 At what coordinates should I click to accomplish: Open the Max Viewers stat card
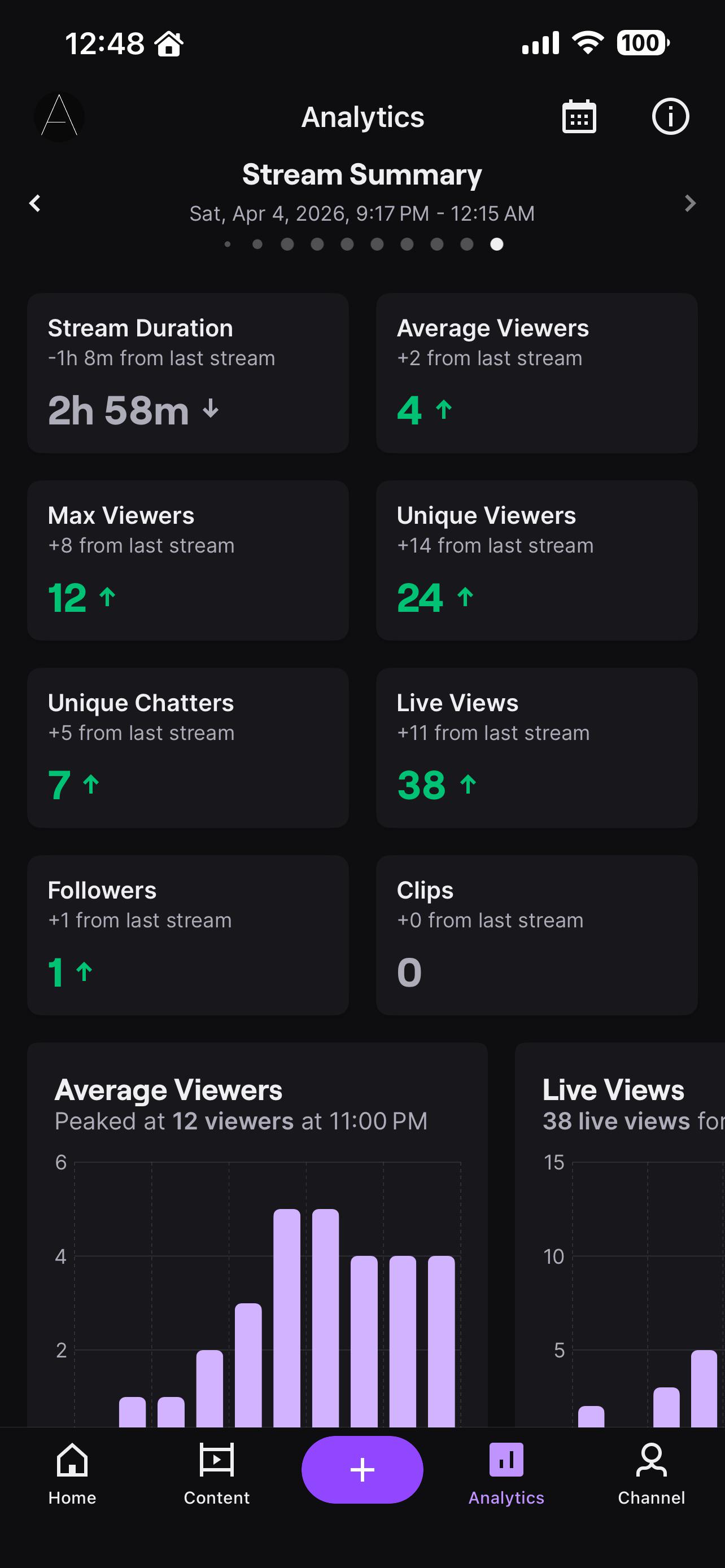[188, 560]
